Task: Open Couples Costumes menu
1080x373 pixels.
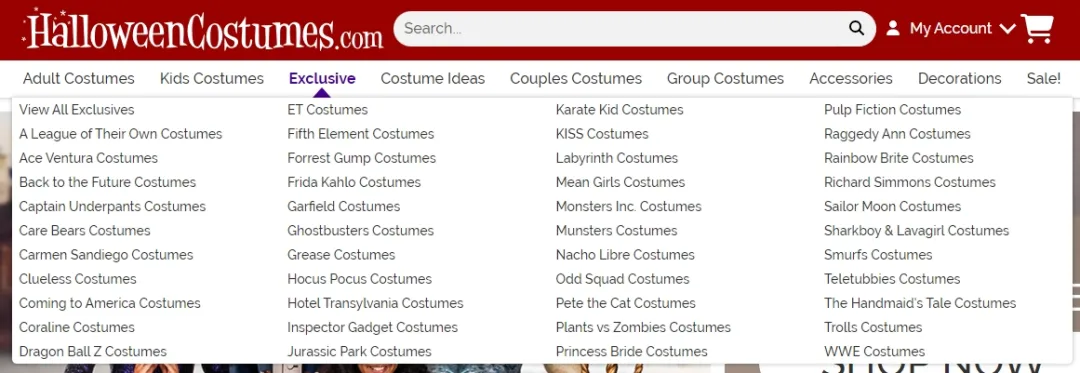Action: pyautogui.click(x=576, y=78)
